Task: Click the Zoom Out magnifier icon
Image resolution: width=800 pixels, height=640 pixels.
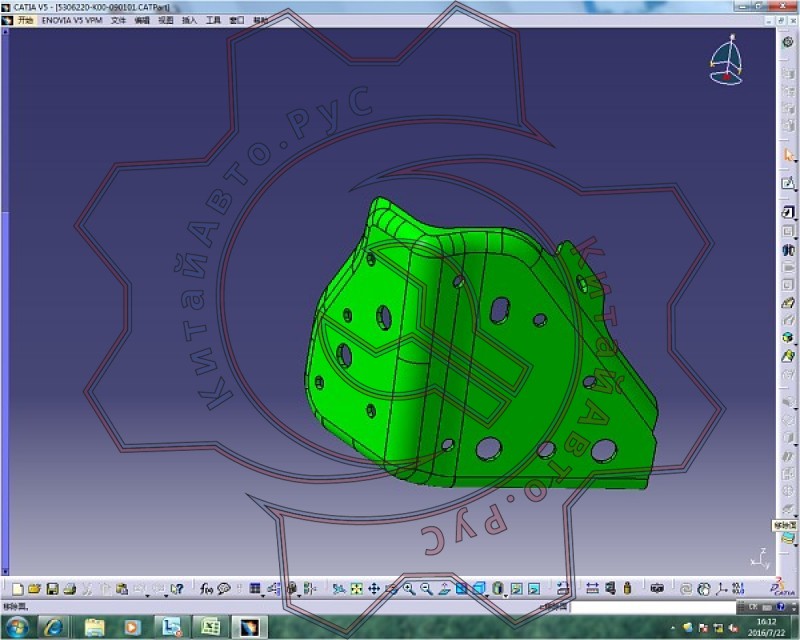Action: (427, 589)
